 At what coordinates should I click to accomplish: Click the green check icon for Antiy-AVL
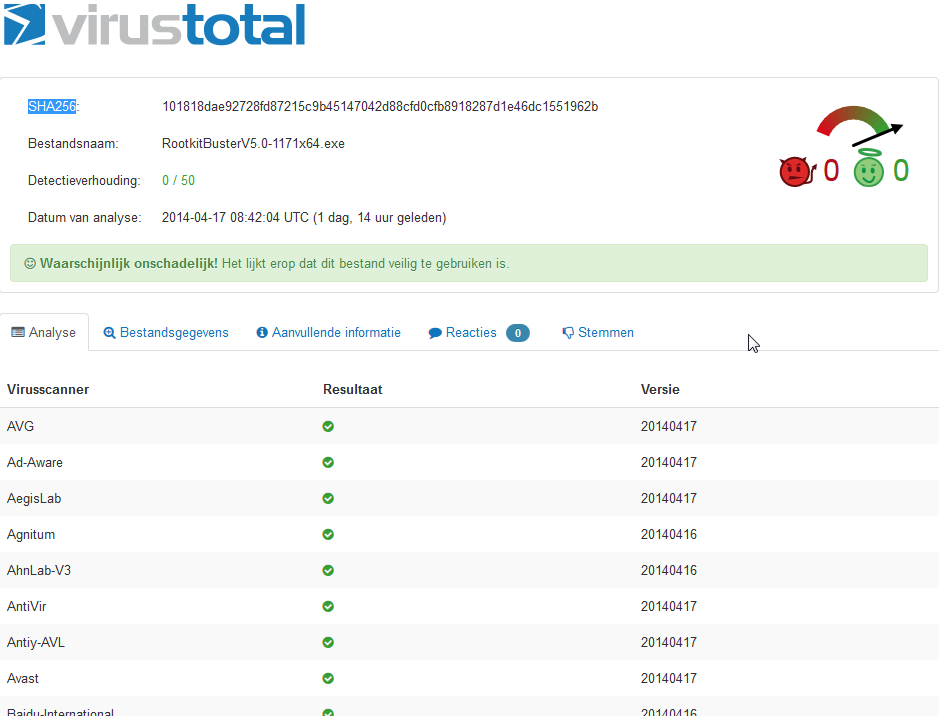click(x=328, y=642)
